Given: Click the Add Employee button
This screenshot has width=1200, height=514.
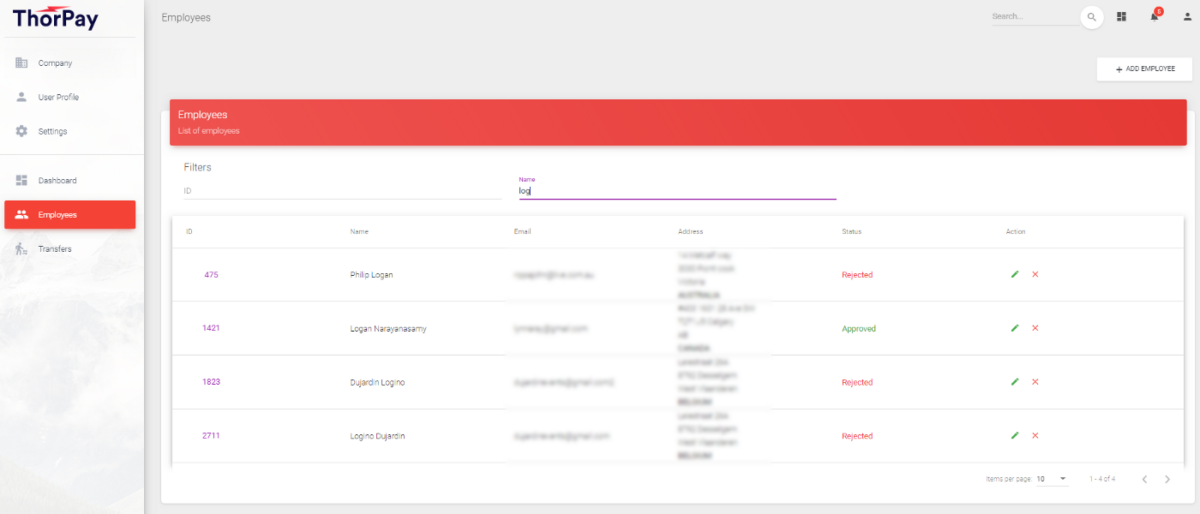Looking at the screenshot, I should point(1144,69).
